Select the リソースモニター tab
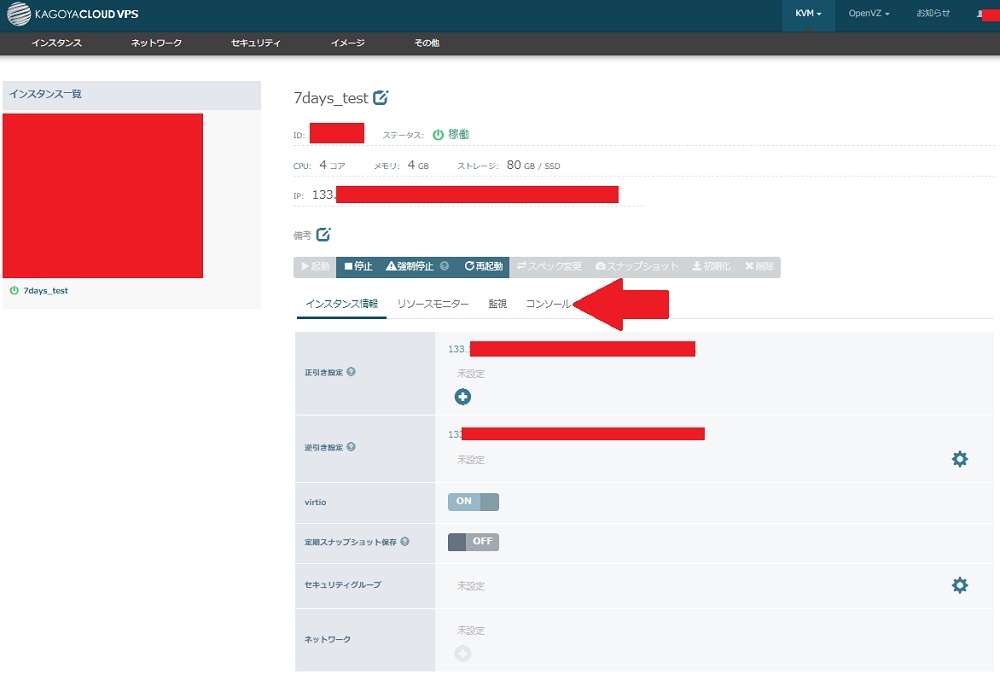This screenshot has width=1000, height=674. [x=432, y=304]
